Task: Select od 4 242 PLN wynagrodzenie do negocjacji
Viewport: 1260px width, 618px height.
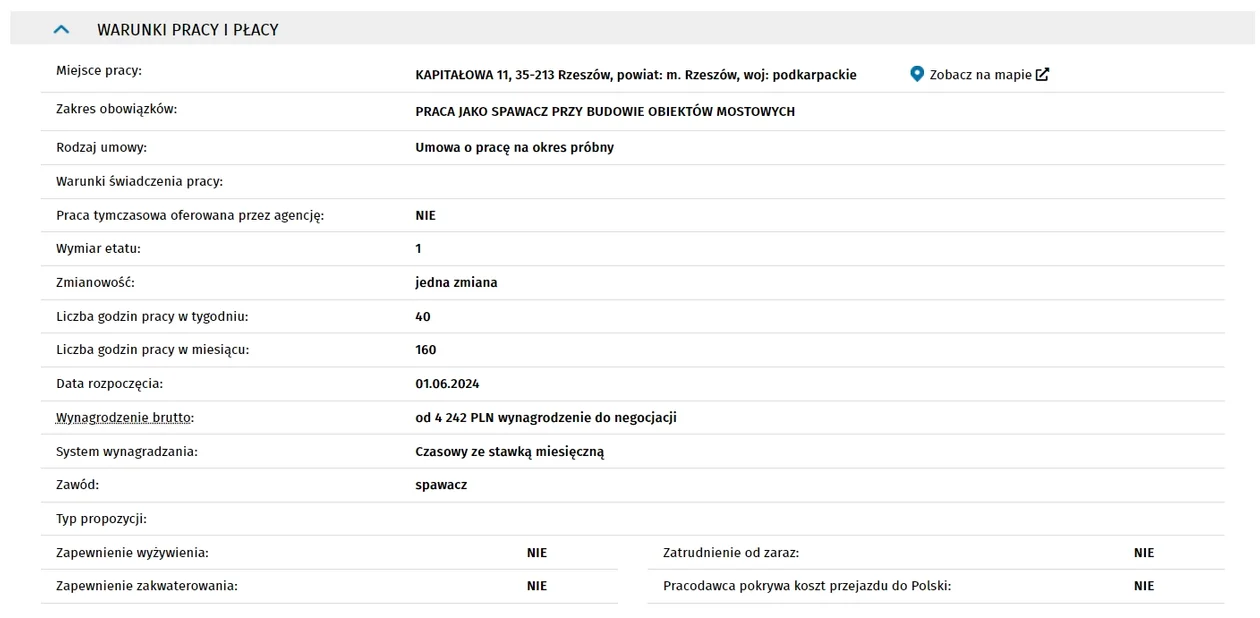Action: pos(546,418)
